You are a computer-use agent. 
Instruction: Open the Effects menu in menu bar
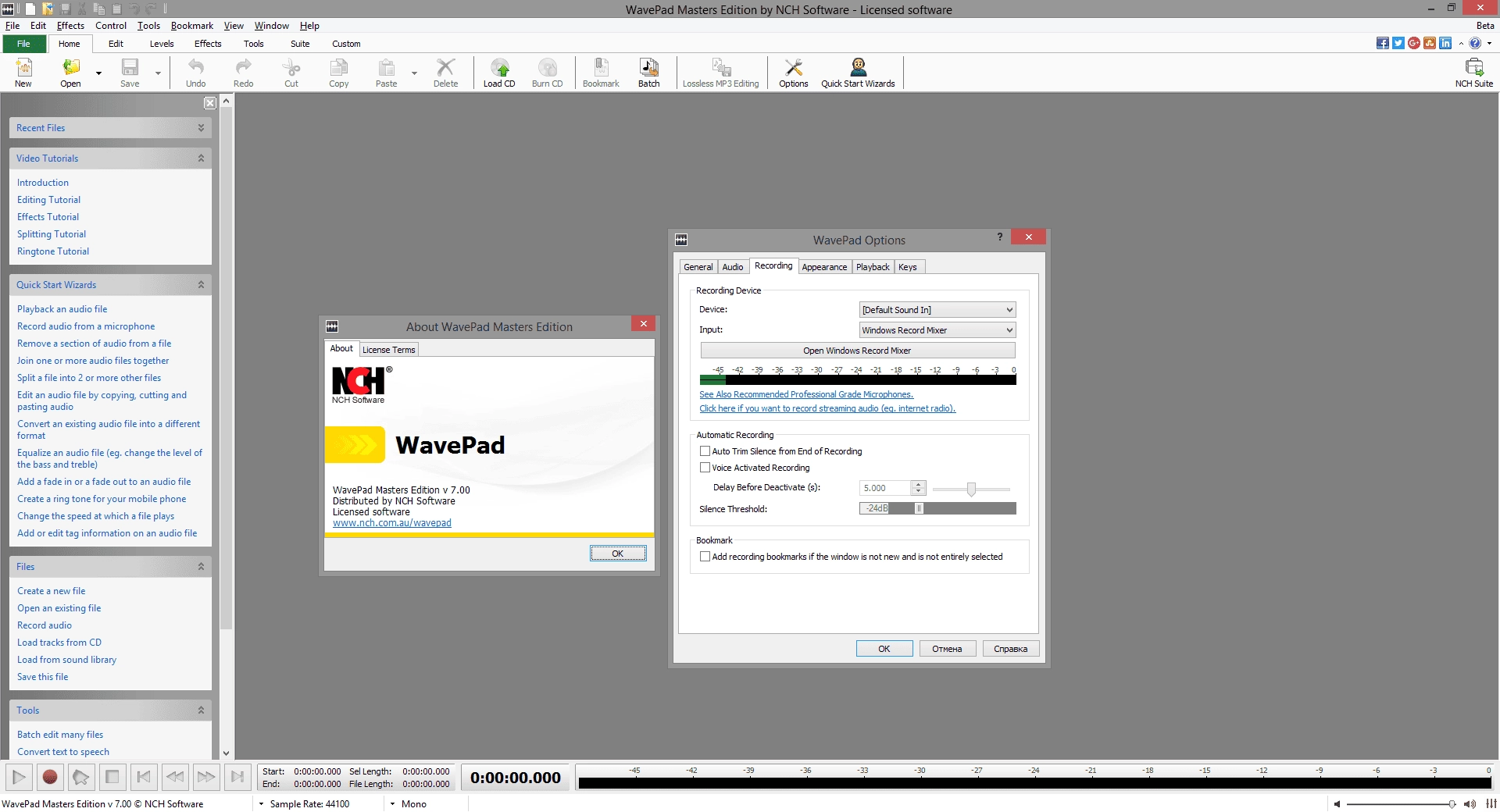point(70,26)
